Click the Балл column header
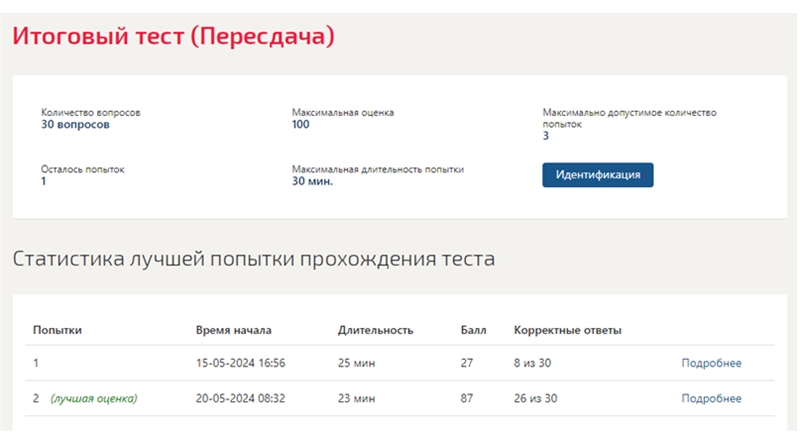 [x=473, y=330]
